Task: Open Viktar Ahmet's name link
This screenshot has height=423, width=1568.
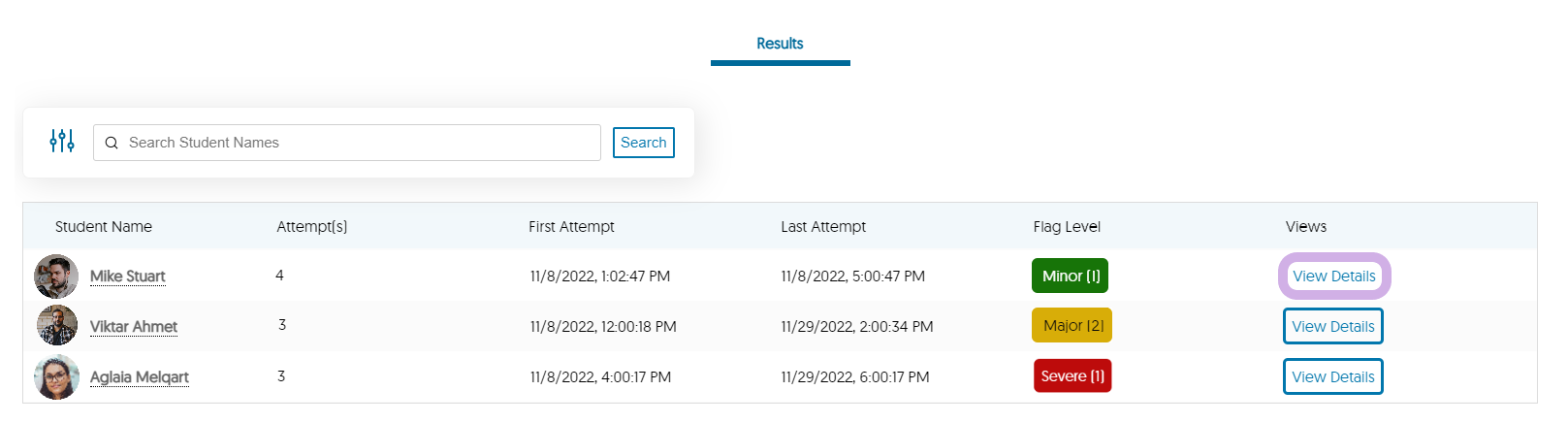Action: coord(134,327)
